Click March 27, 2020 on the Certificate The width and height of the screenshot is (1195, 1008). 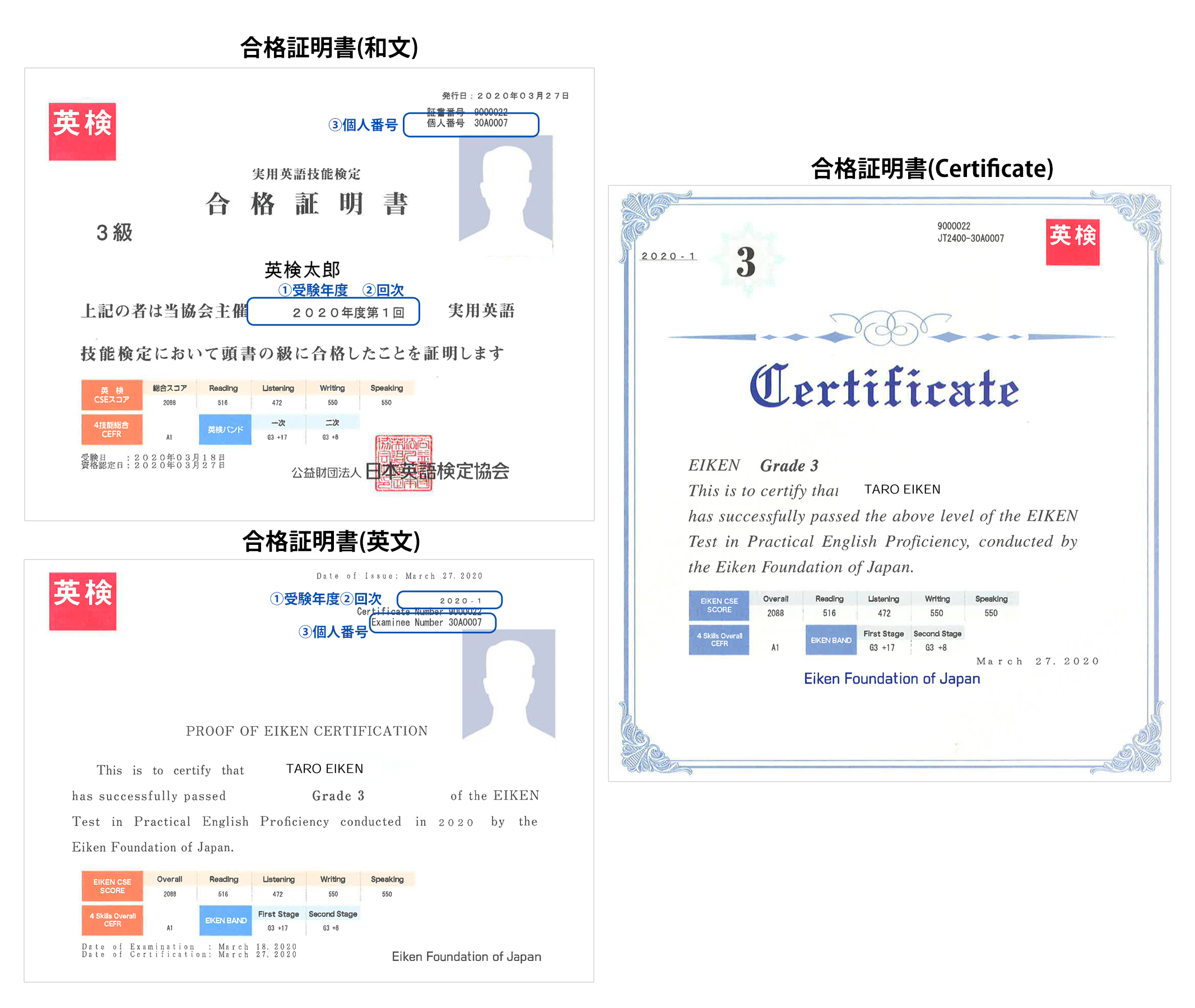click(1038, 661)
